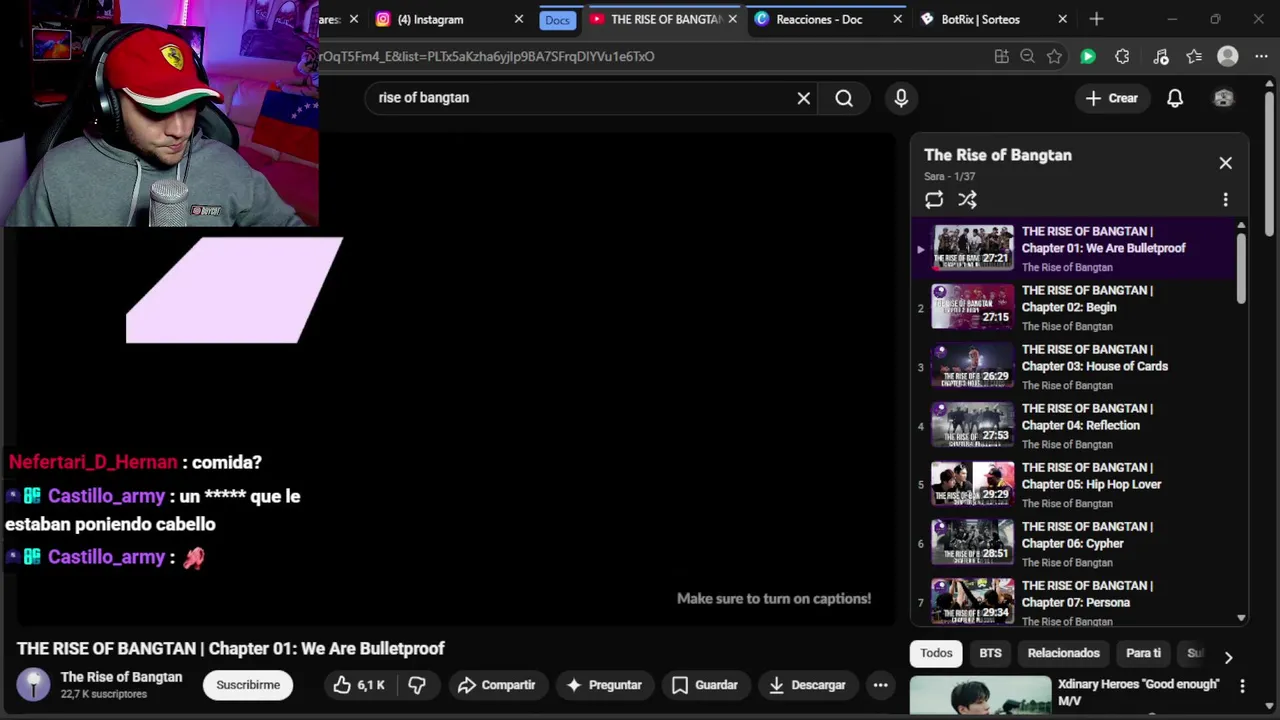Image resolution: width=1280 pixels, height=720 pixels.
Task: Click the Preguntar button
Action: click(x=604, y=685)
